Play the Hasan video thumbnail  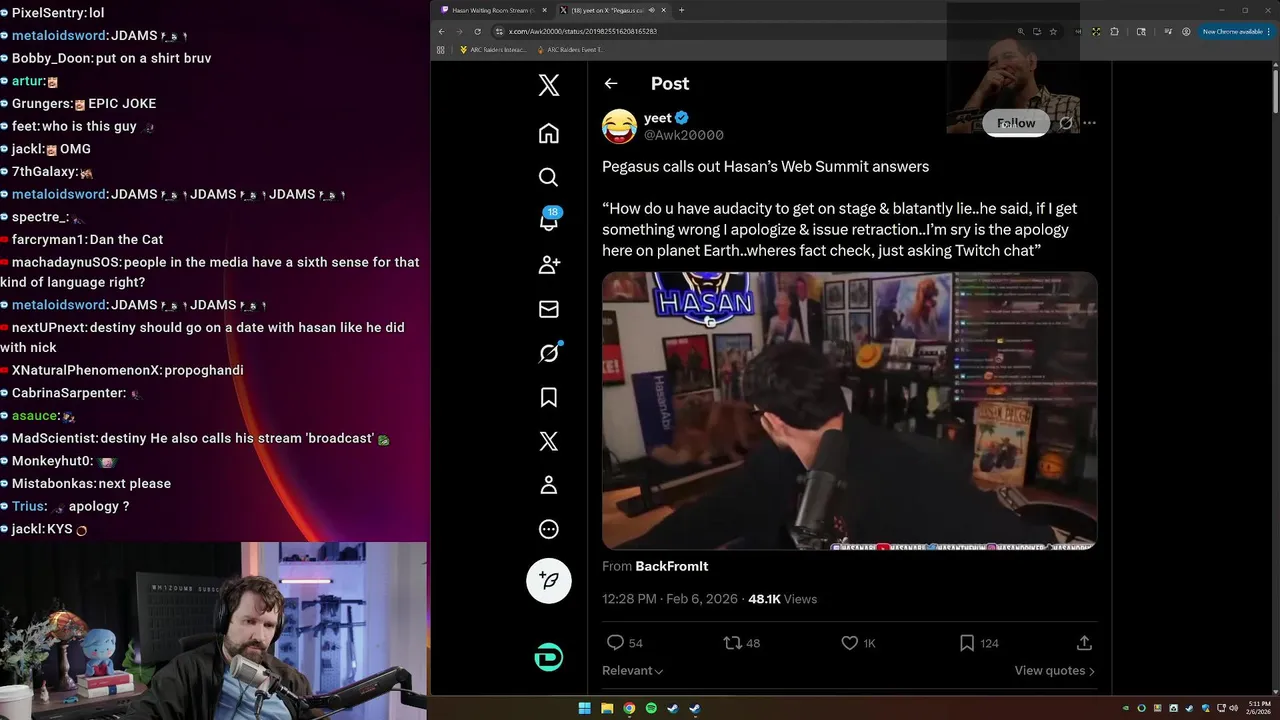tap(849, 410)
